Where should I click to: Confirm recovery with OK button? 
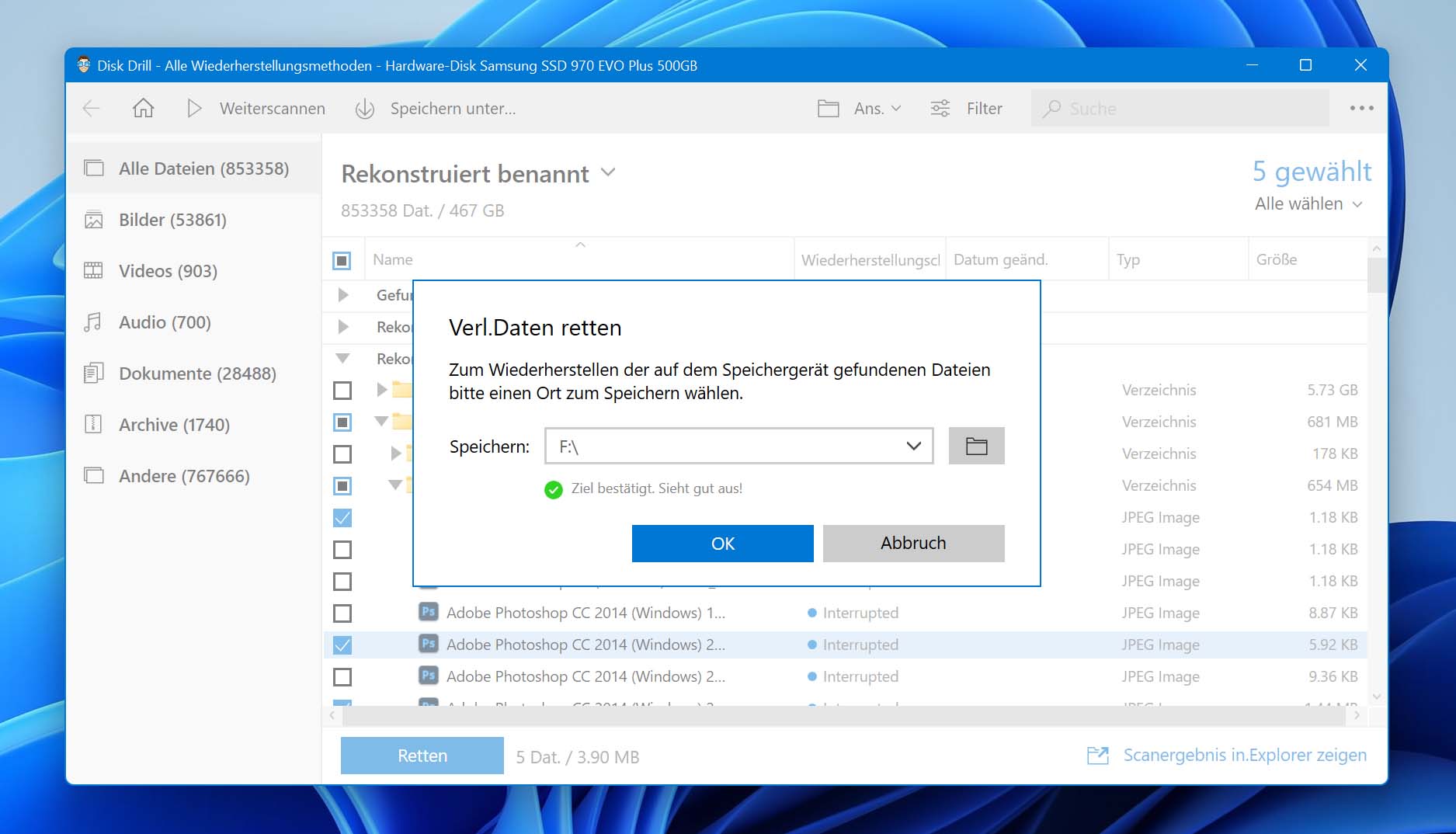tap(722, 543)
